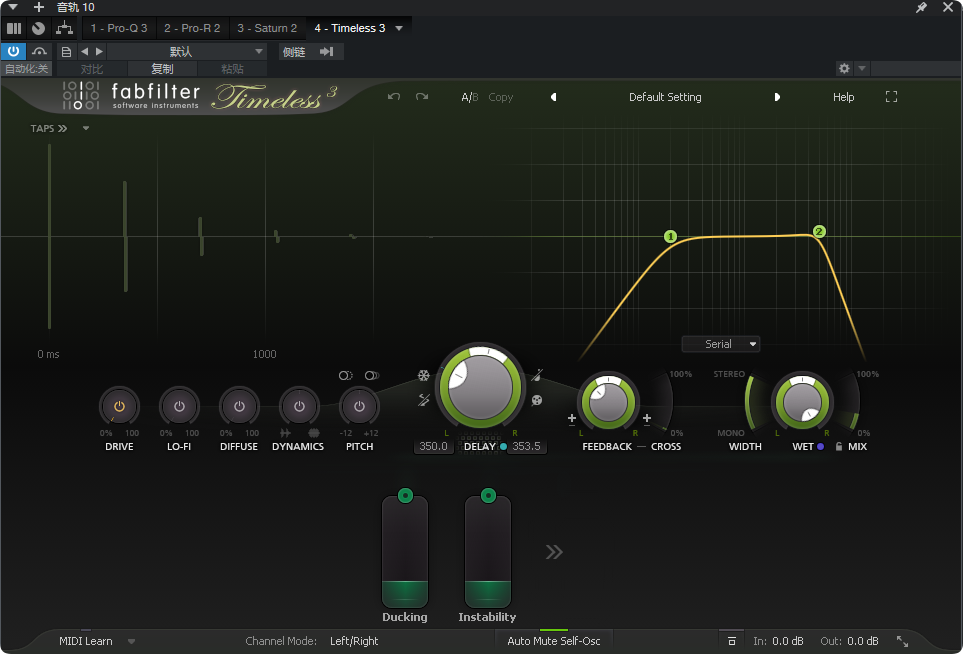Switch to the 2 - Pro-R 2 tab
Image resolution: width=963 pixels, height=654 pixels.
[192, 28]
